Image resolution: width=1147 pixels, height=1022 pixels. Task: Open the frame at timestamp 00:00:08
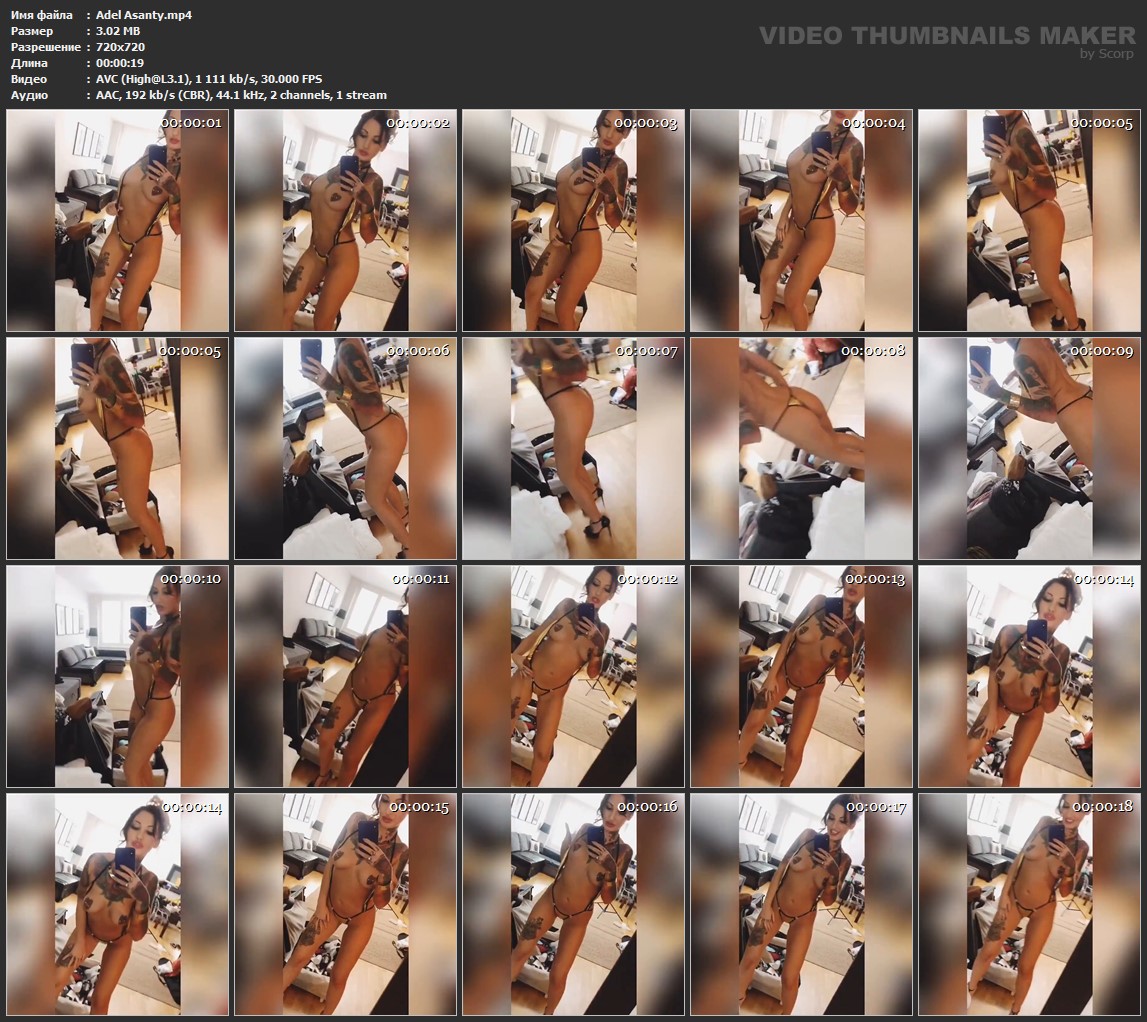tap(802, 448)
